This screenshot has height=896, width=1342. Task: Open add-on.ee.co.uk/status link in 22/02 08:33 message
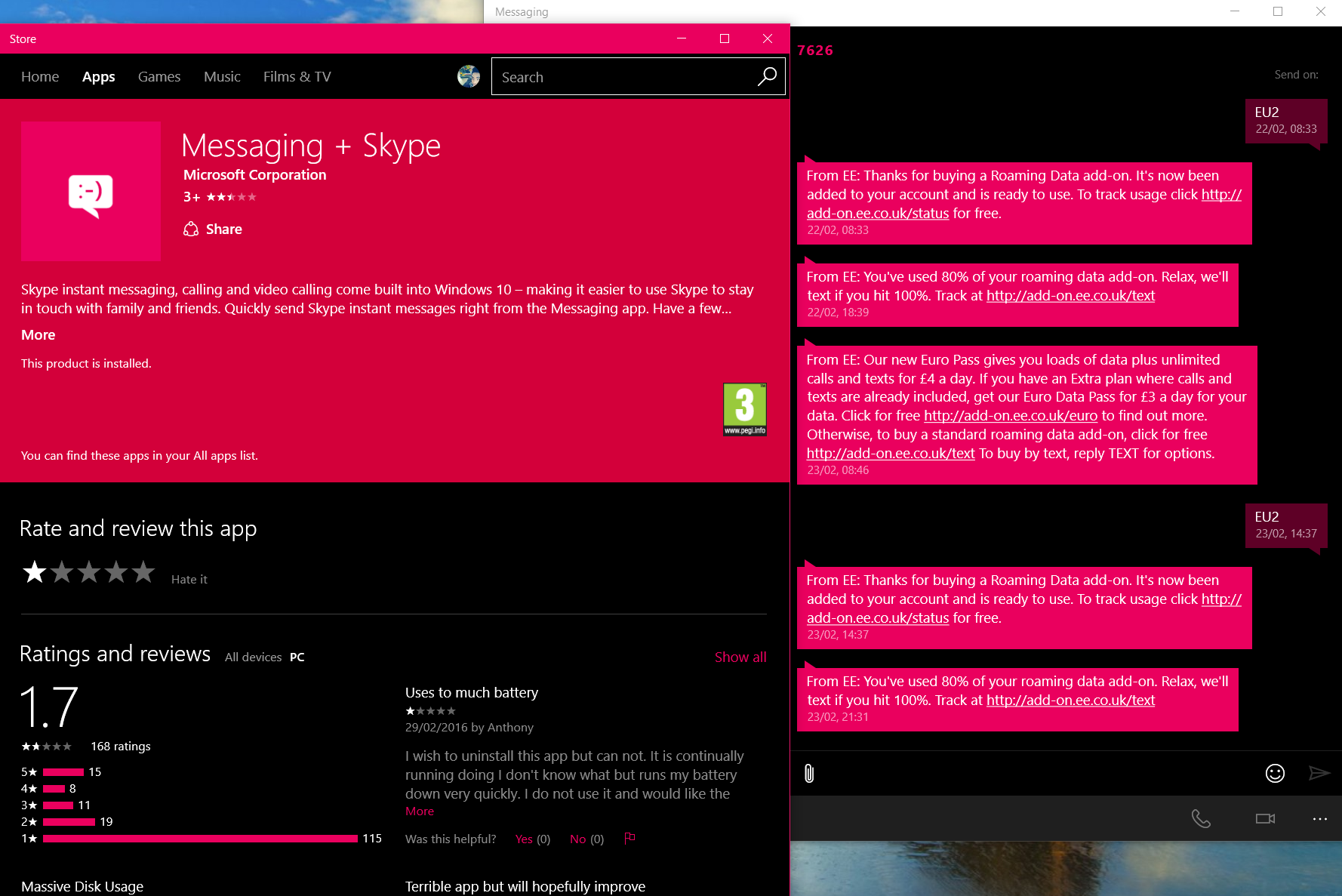click(877, 213)
